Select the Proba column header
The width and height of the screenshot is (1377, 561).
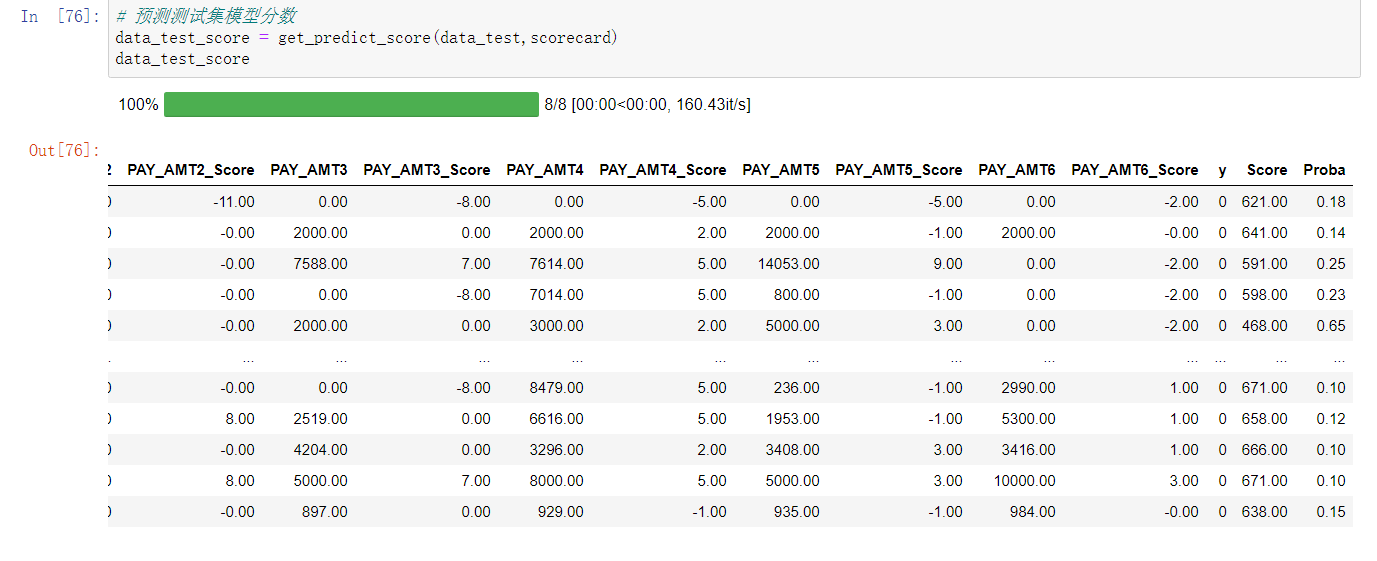pyautogui.click(x=1324, y=170)
